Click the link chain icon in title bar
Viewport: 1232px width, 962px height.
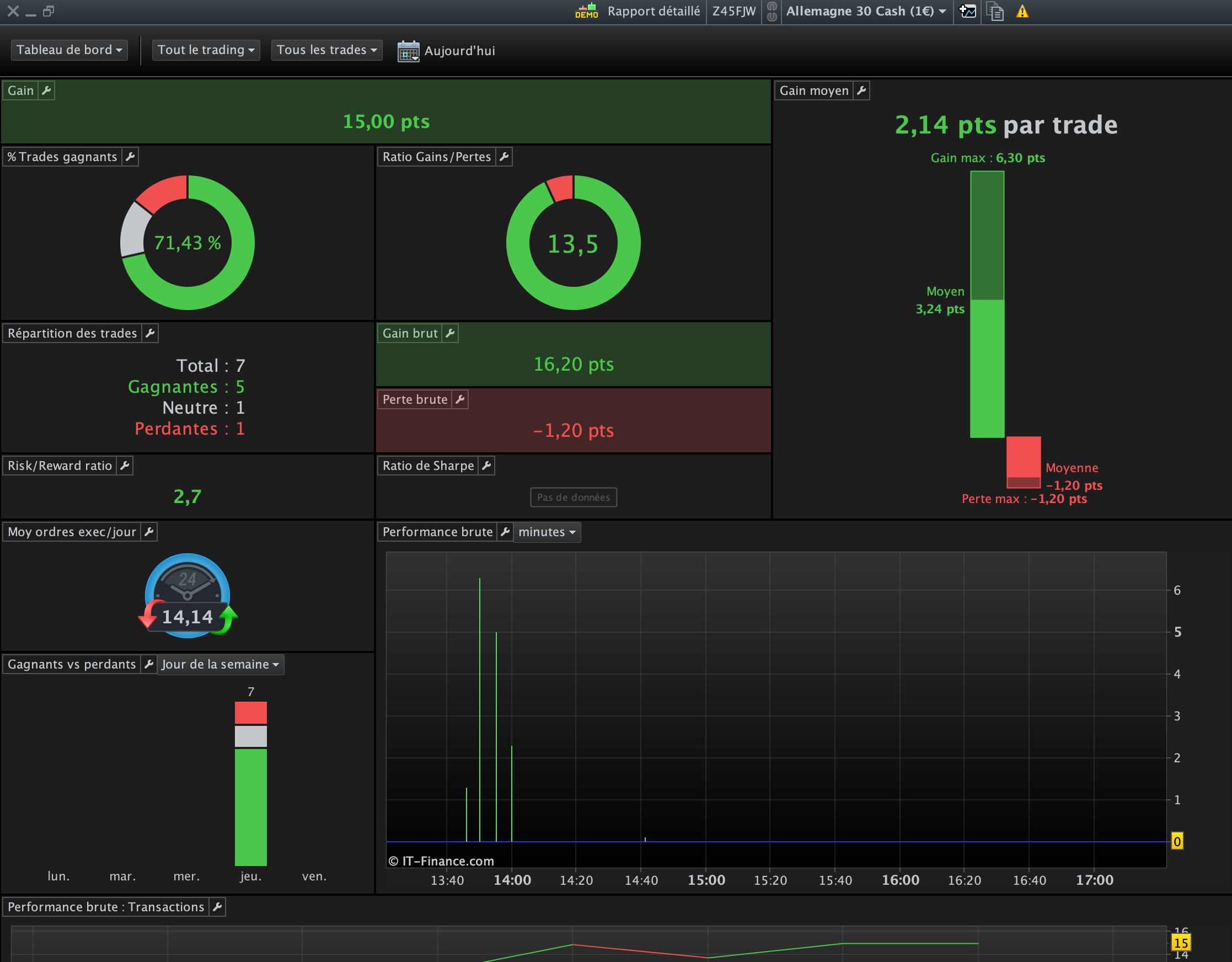pyautogui.click(x=772, y=11)
